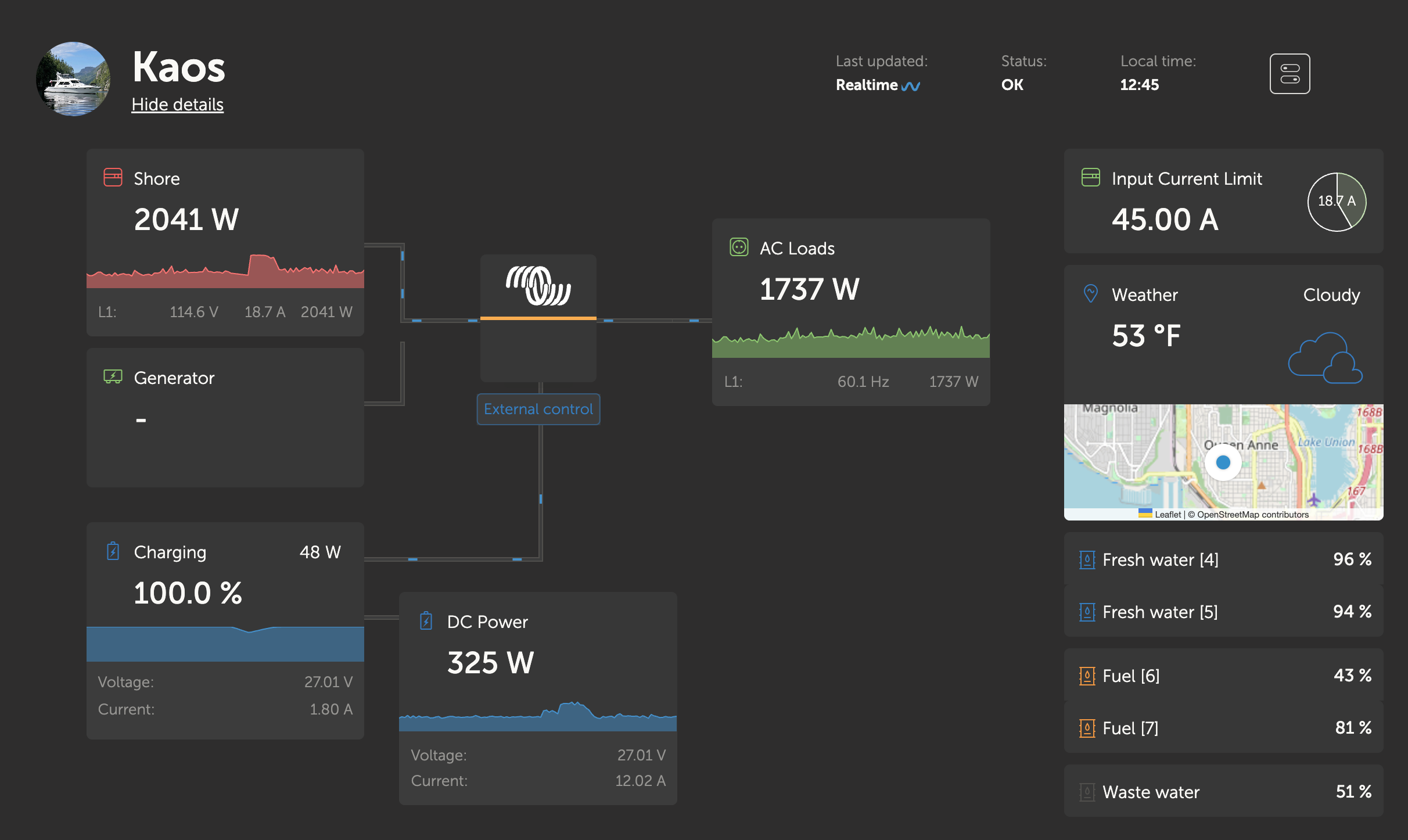Click the Fresh water tank icon
Image resolution: width=1408 pixels, height=840 pixels.
[x=1087, y=559]
